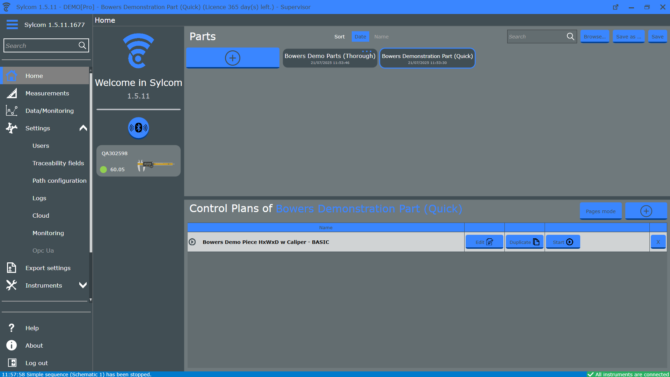Open Traceability fields settings
The height and width of the screenshot is (377, 670).
(x=58, y=163)
